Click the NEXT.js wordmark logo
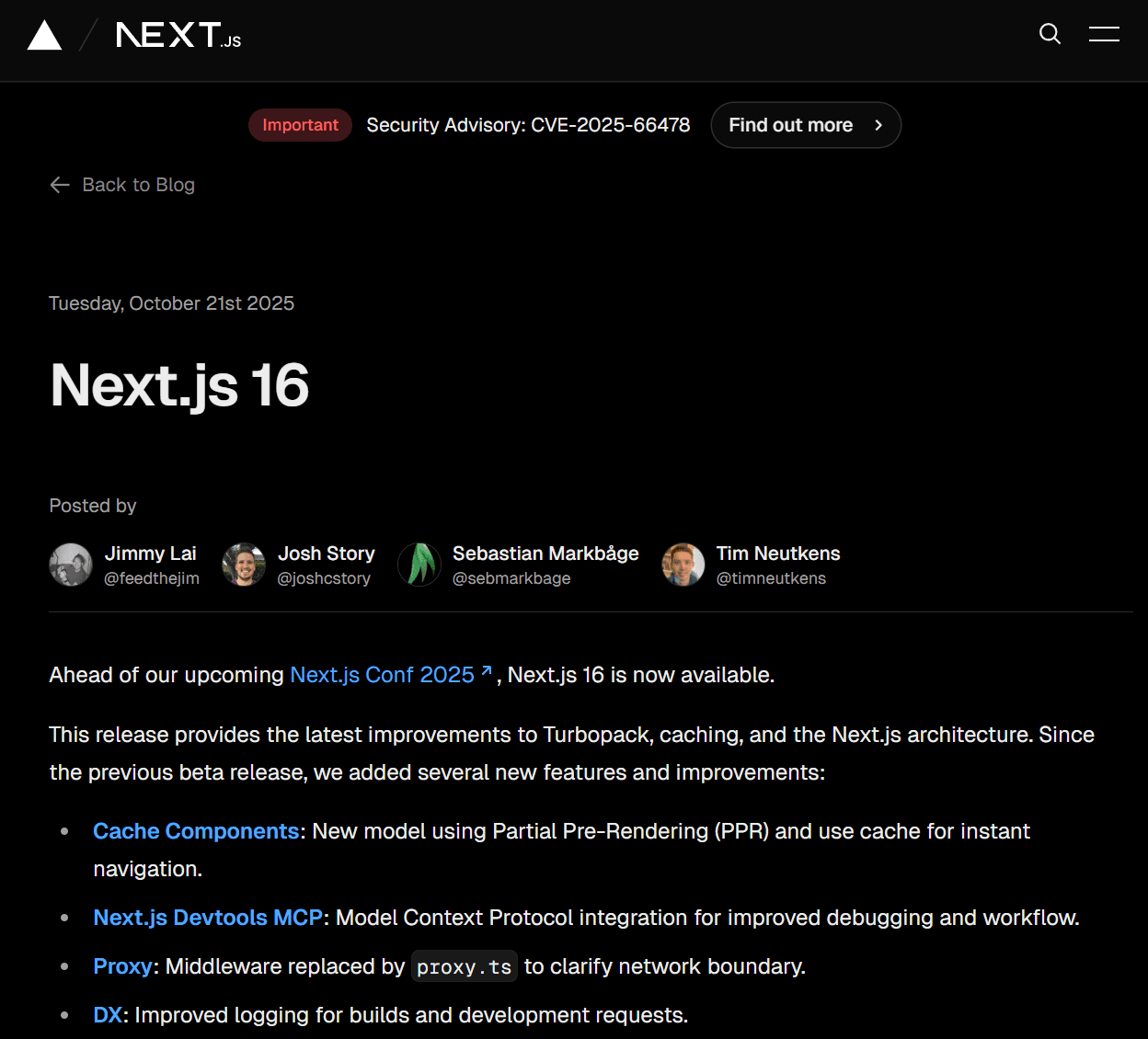 (178, 36)
